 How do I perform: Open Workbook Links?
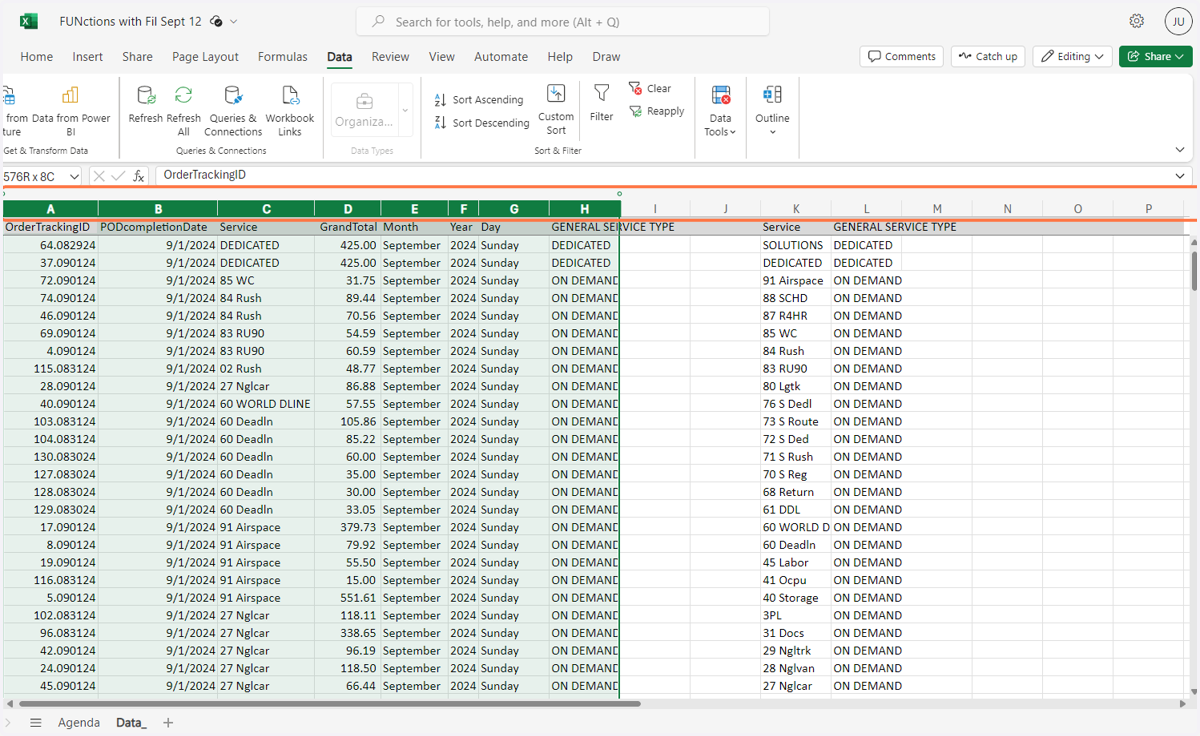pos(290,111)
